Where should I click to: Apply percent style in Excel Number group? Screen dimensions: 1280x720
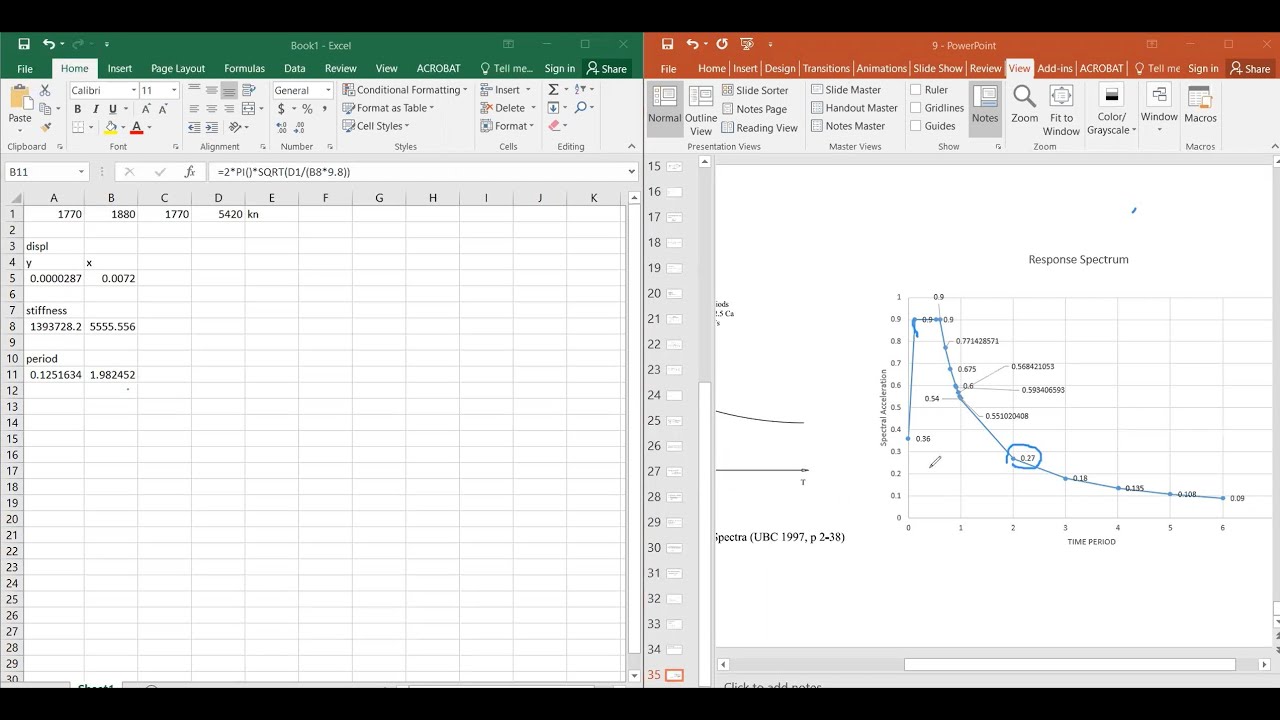point(307,109)
